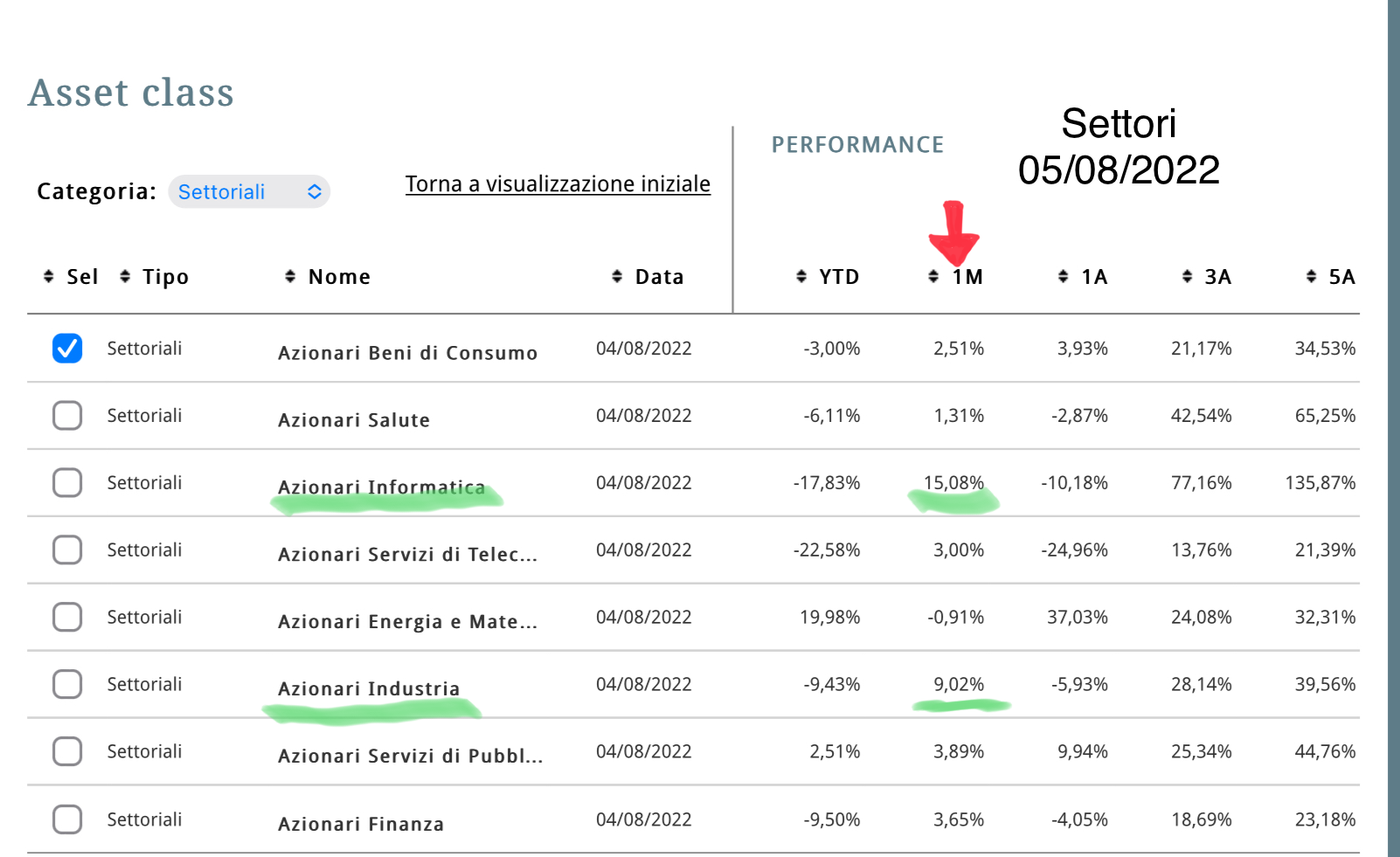Screen dimensions: 1400x857
Task: Sort by 3A column arrow icon
Action: coord(1187,277)
